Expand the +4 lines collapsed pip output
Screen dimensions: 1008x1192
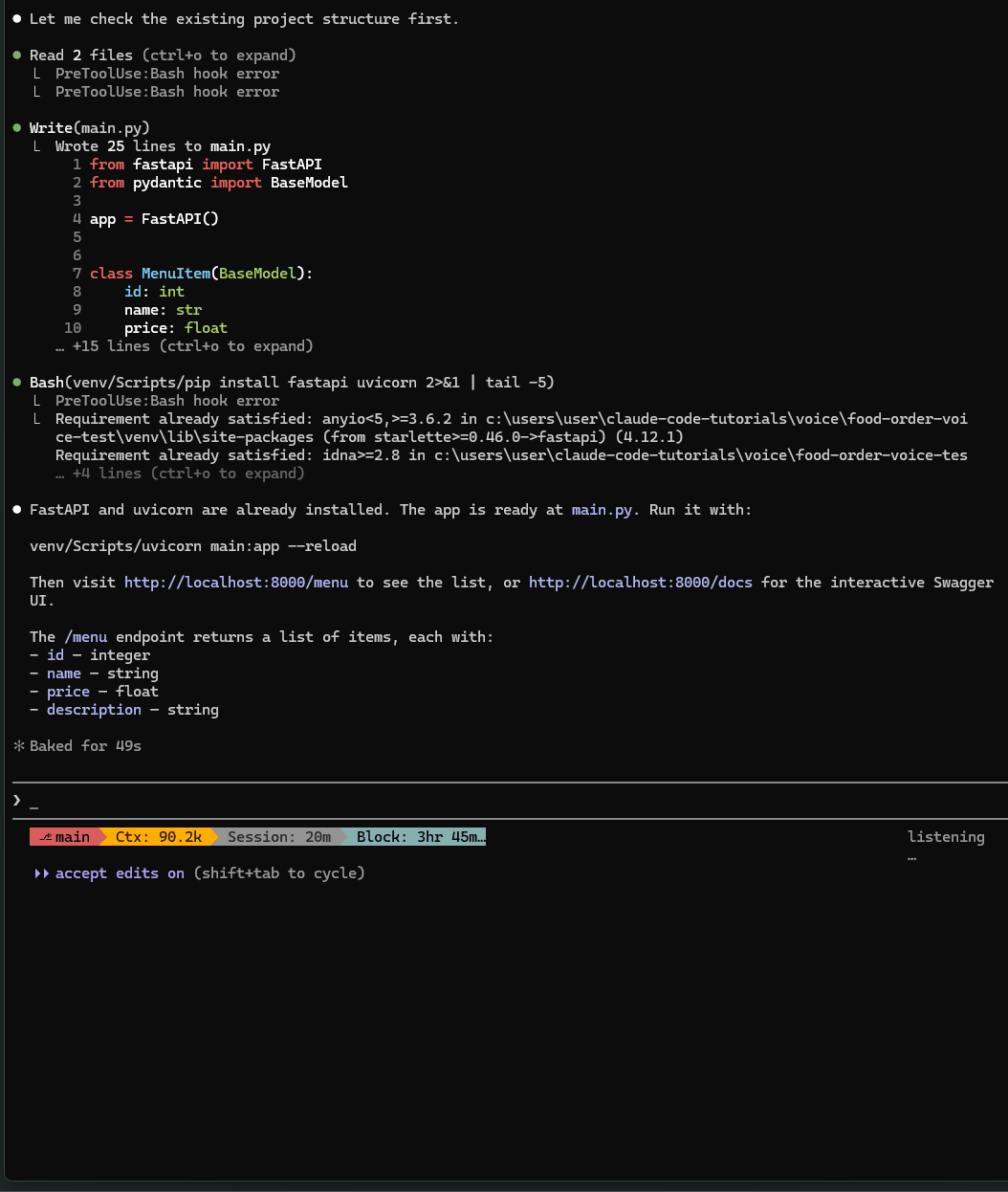[x=187, y=474]
